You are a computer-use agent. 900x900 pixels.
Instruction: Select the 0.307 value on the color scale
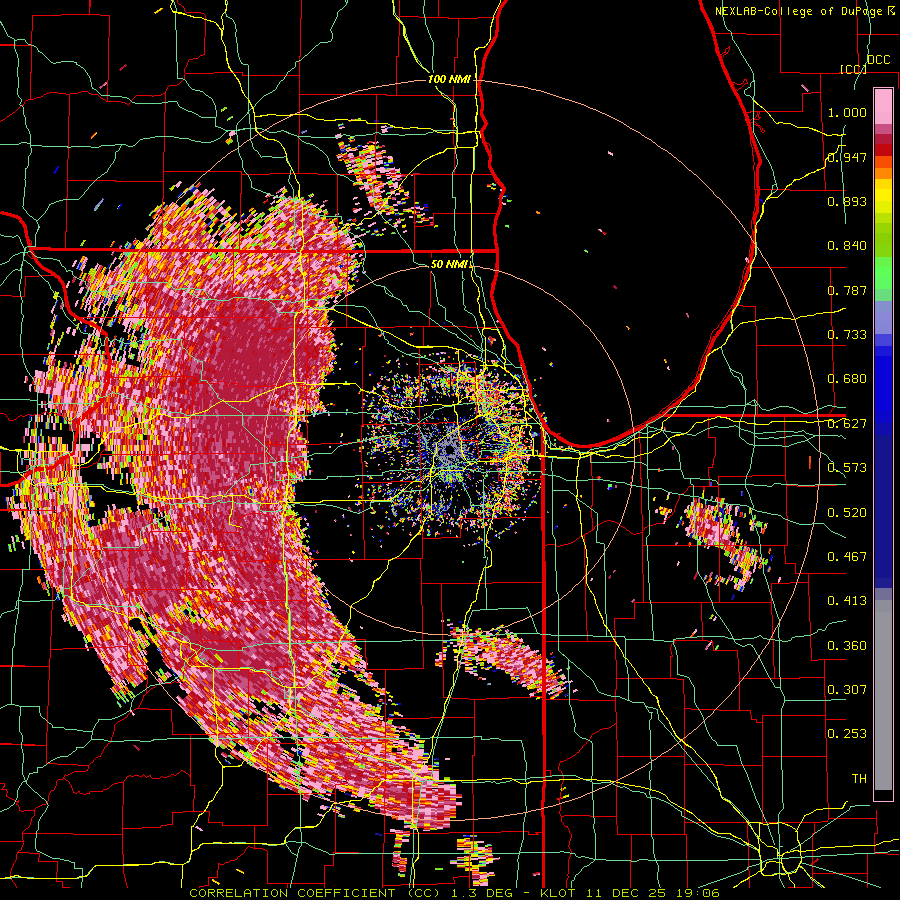[847, 690]
